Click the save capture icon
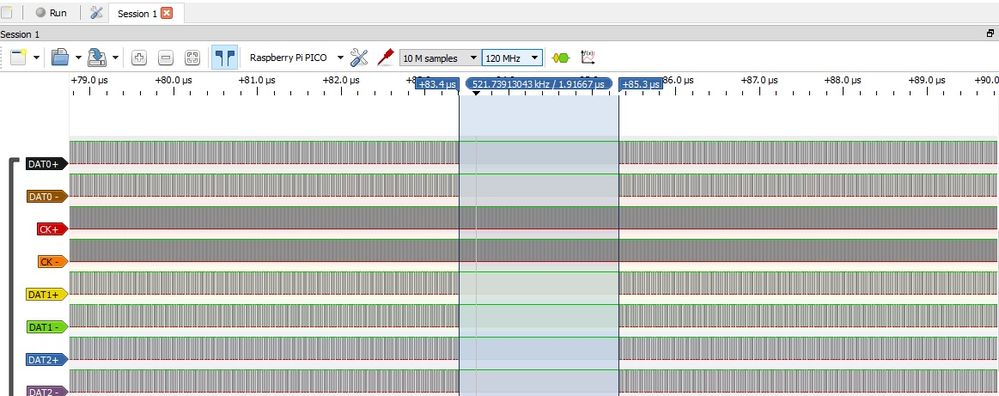This screenshot has height=396, width=999. click(x=97, y=58)
